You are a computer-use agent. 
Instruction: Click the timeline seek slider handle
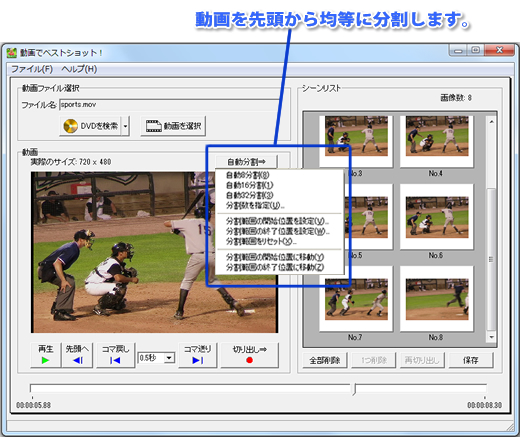tap(354, 389)
